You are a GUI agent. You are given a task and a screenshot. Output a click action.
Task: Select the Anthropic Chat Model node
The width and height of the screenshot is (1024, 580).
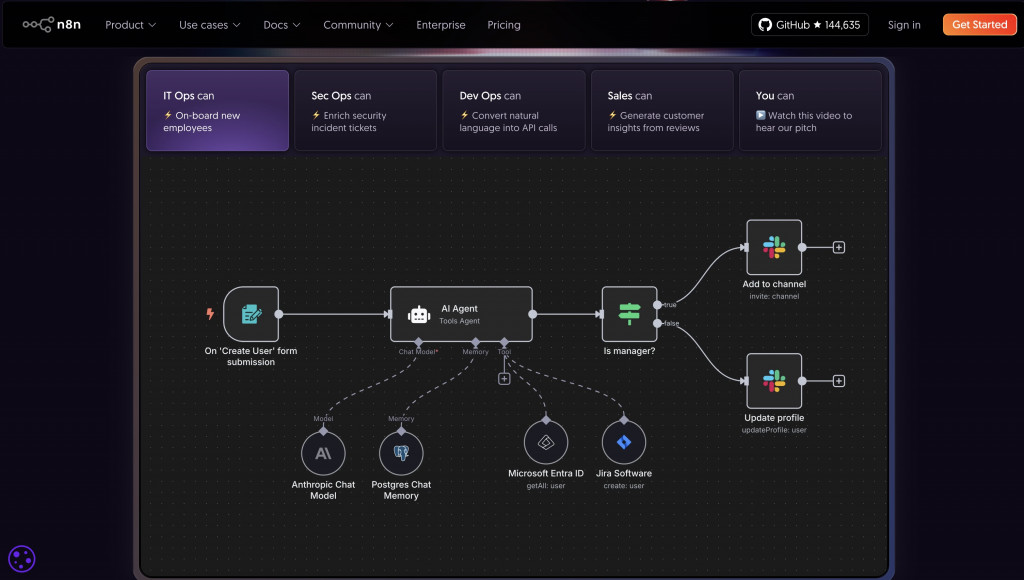(323, 453)
